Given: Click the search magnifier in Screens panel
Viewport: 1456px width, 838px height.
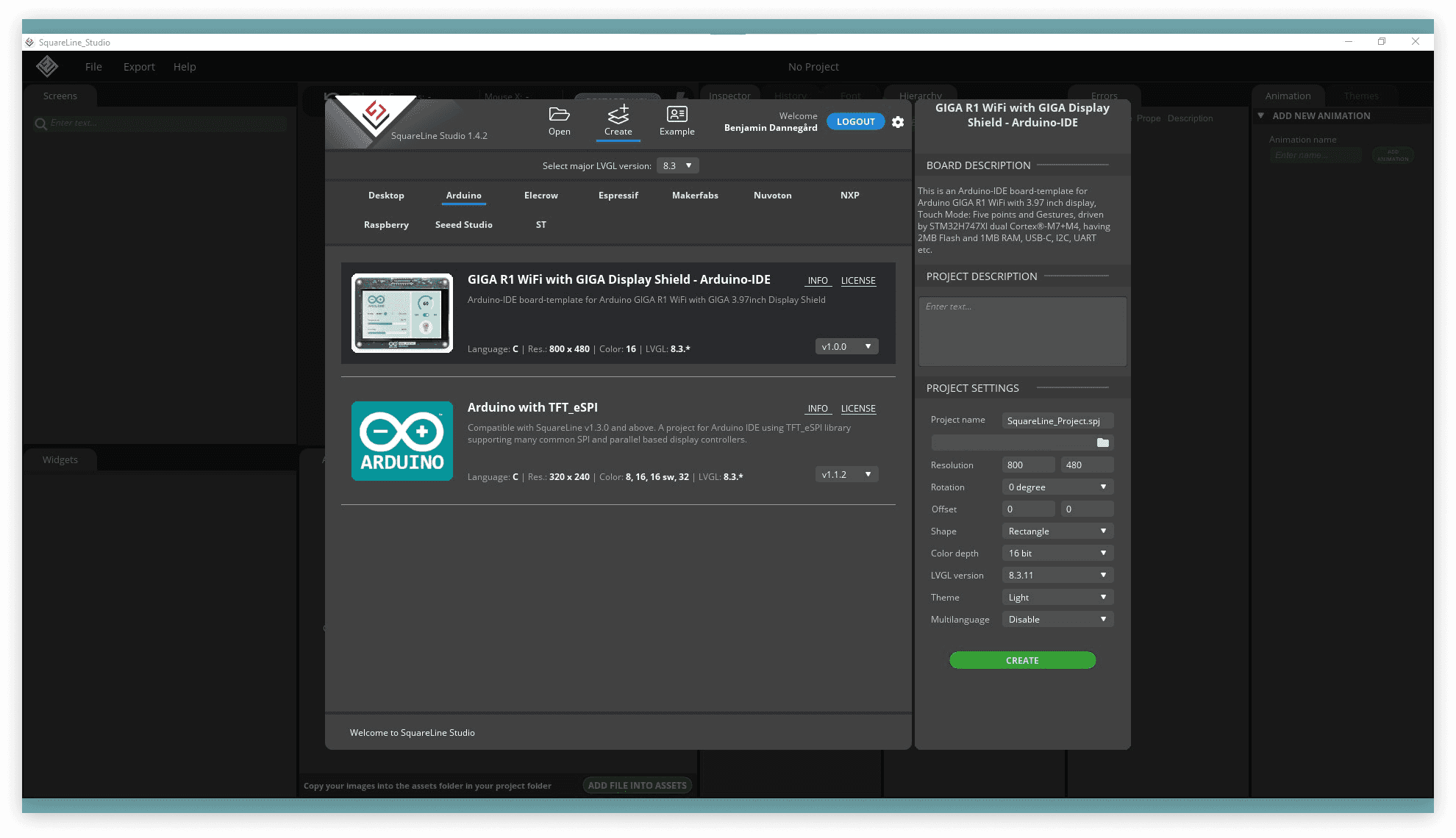Looking at the screenshot, I should tap(41, 123).
